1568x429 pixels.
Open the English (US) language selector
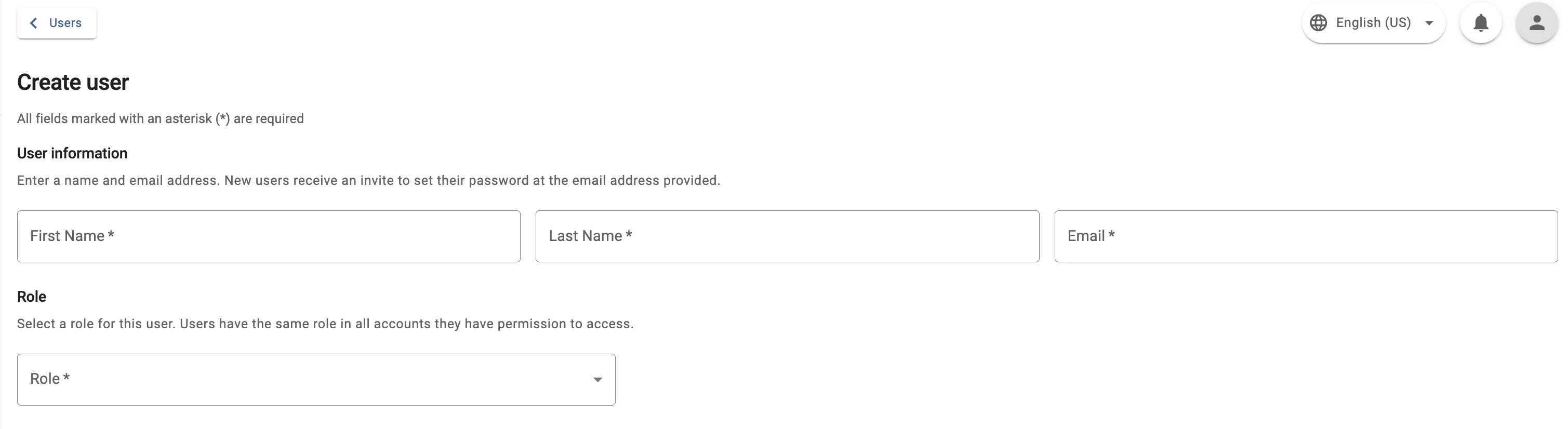click(1373, 23)
